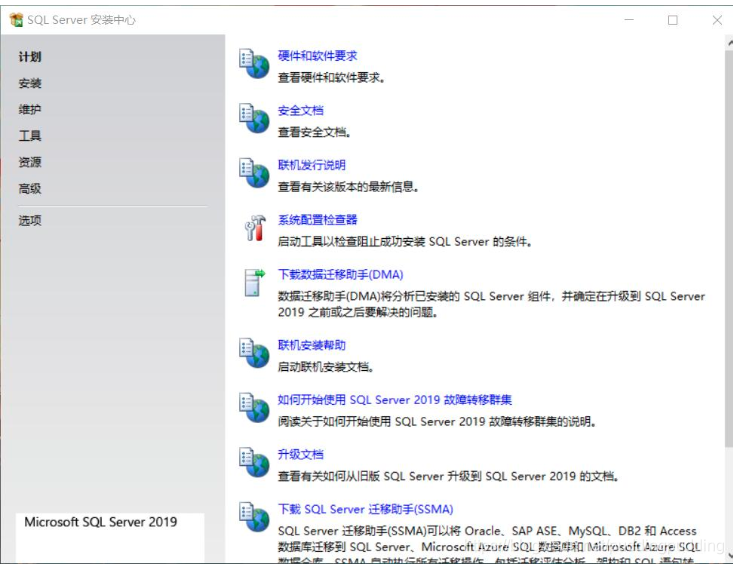The height and width of the screenshot is (564, 733).
Task: Click the globe icon beside 升级文档
Action: (254, 463)
